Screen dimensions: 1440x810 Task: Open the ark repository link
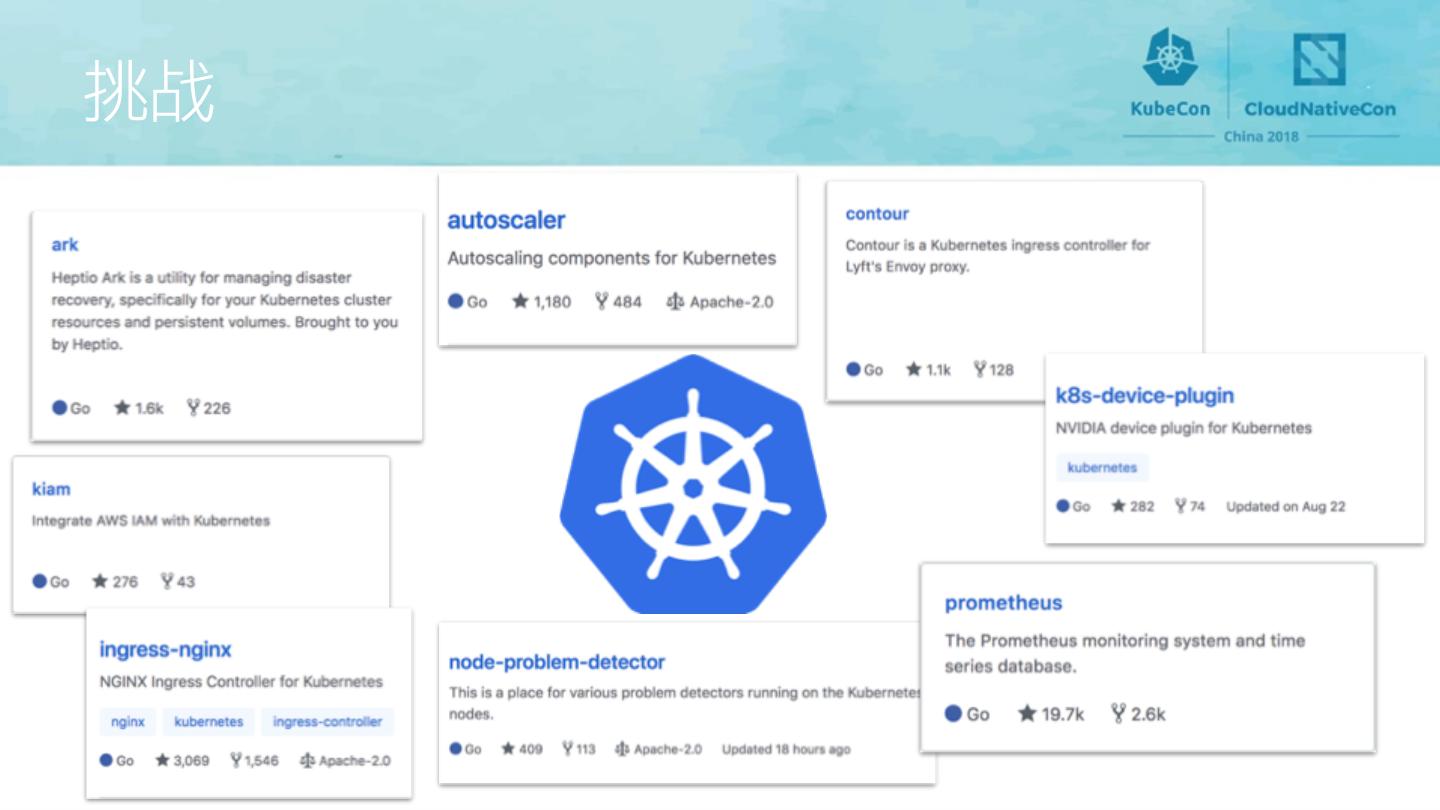(65, 245)
